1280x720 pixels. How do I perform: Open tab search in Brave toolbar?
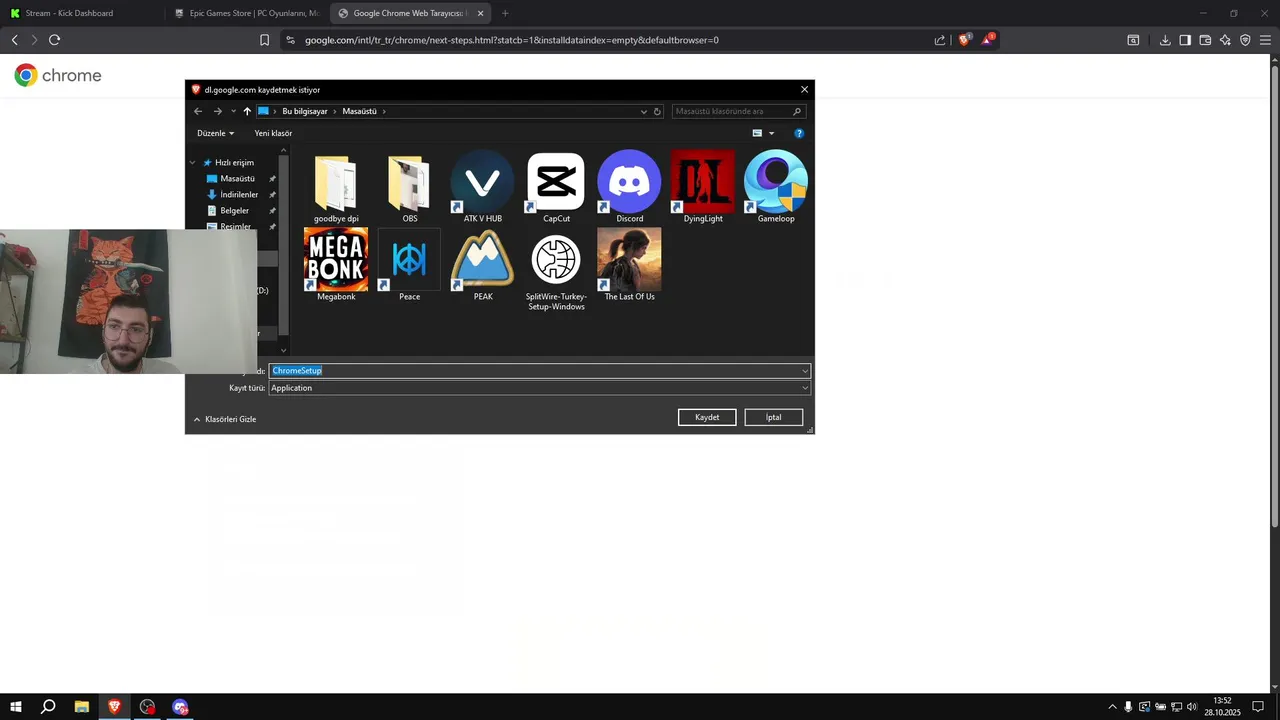(x=1133, y=40)
